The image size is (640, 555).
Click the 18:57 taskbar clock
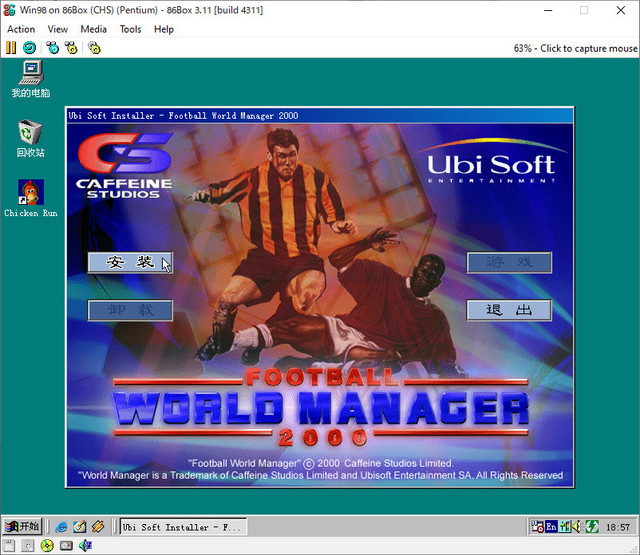[x=618, y=527]
